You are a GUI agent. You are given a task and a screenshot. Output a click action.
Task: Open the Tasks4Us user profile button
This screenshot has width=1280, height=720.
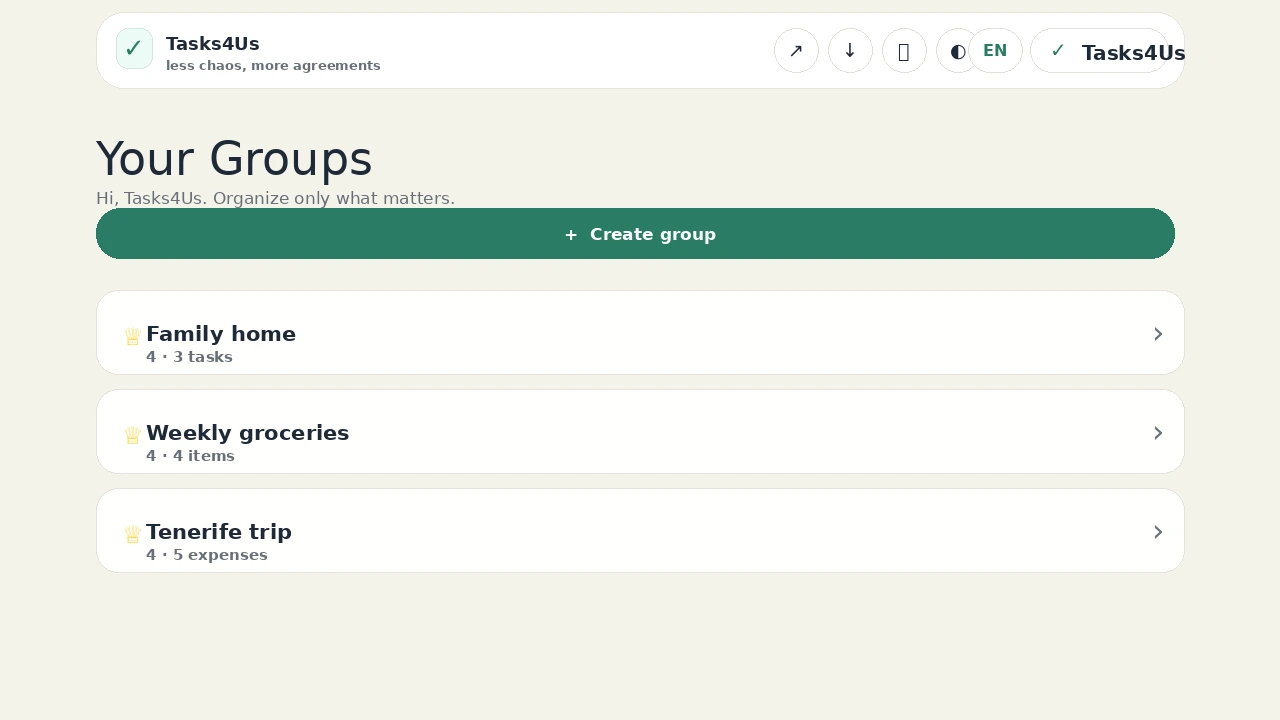(1100, 51)
